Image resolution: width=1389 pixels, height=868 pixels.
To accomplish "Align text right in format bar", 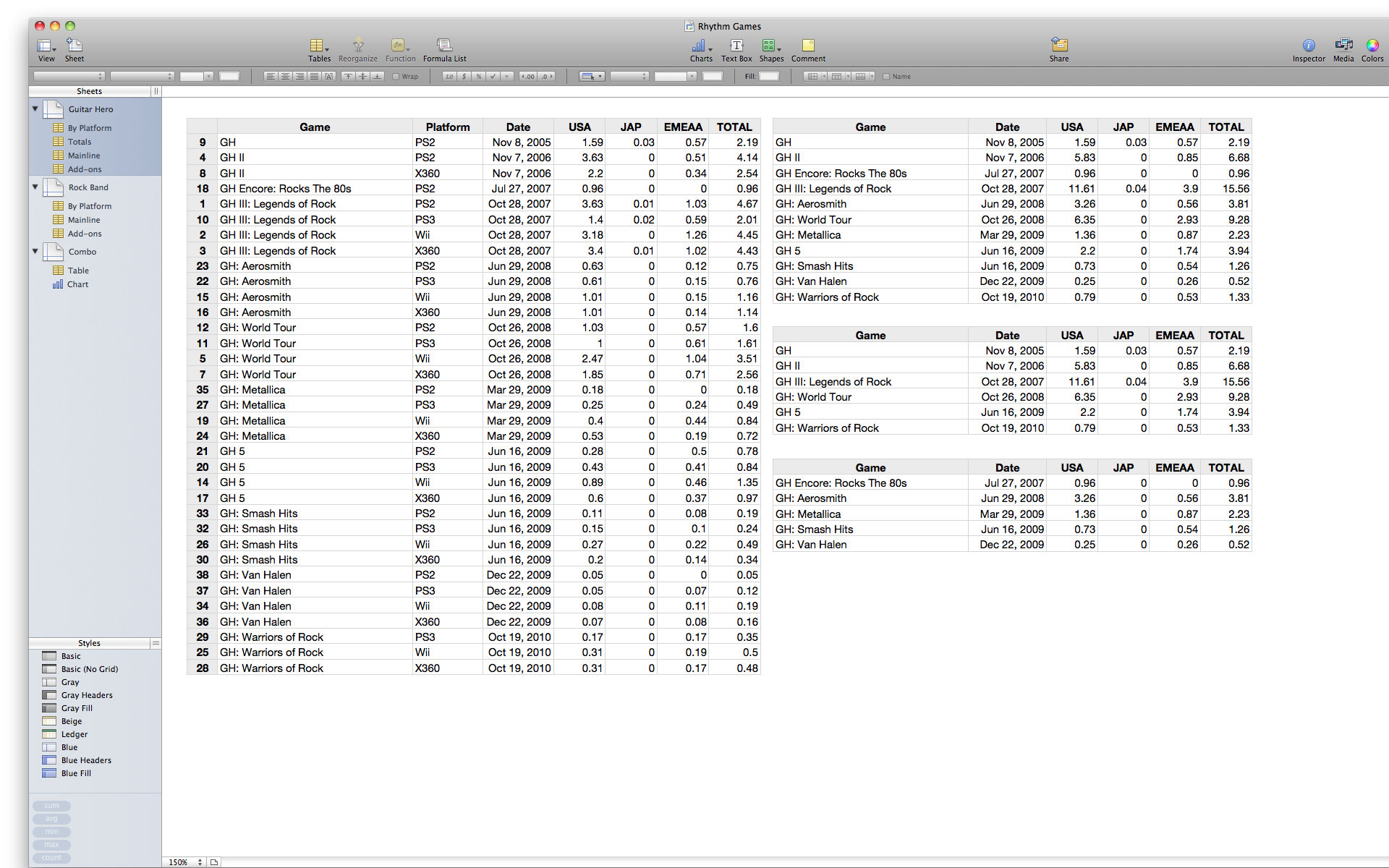I will tap(300, 76).
